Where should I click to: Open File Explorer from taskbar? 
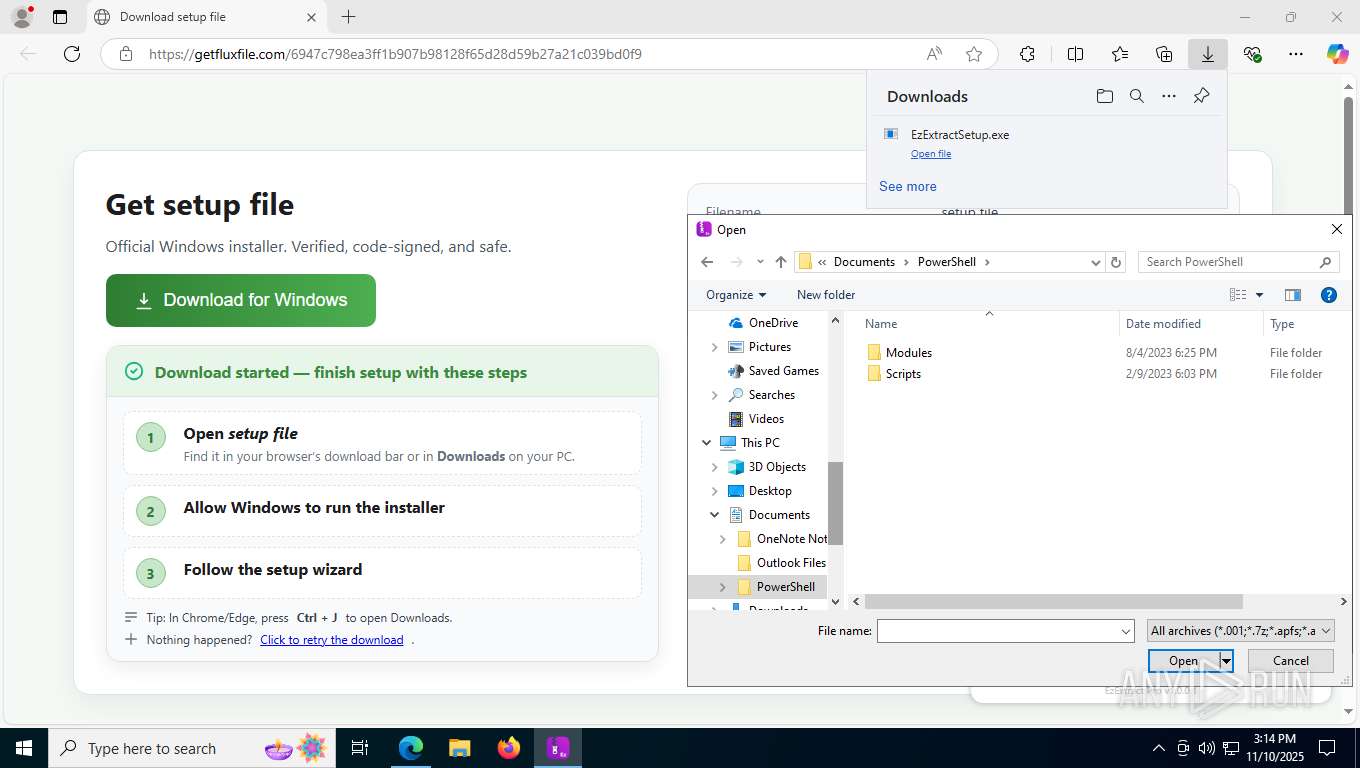(x=459, y=748)
